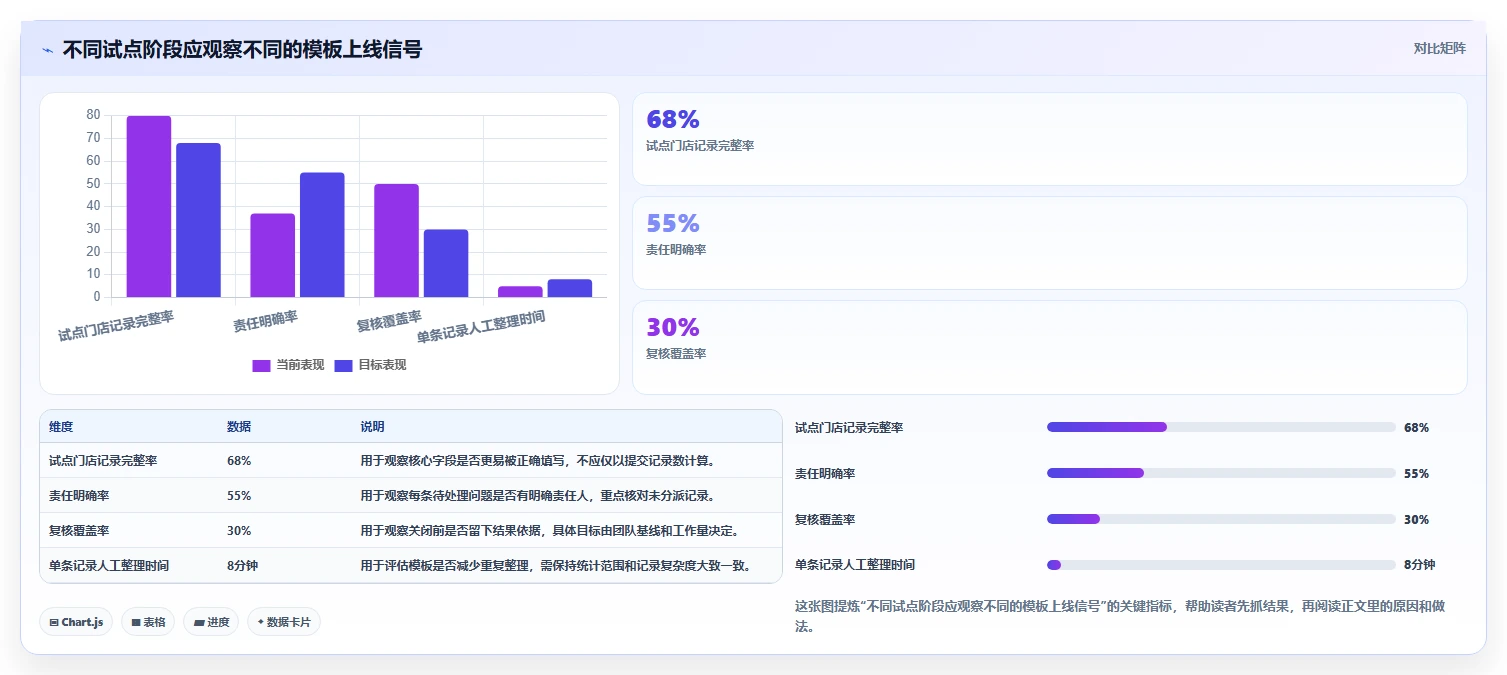Click the Chart.js tag chip
Viewport: 1507px width, 675px height.
76,622
